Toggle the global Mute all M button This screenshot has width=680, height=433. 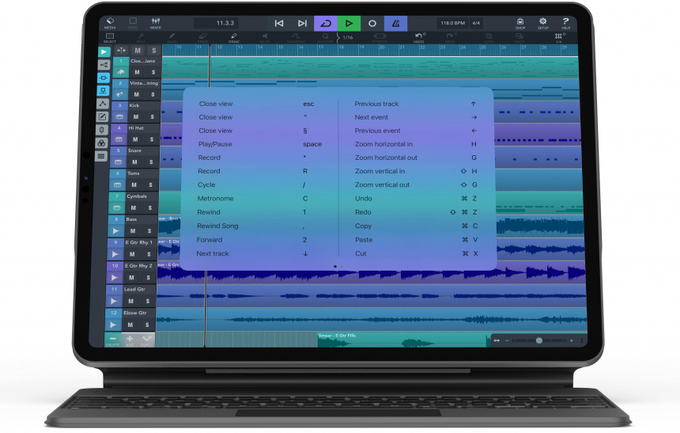[137, 51]
